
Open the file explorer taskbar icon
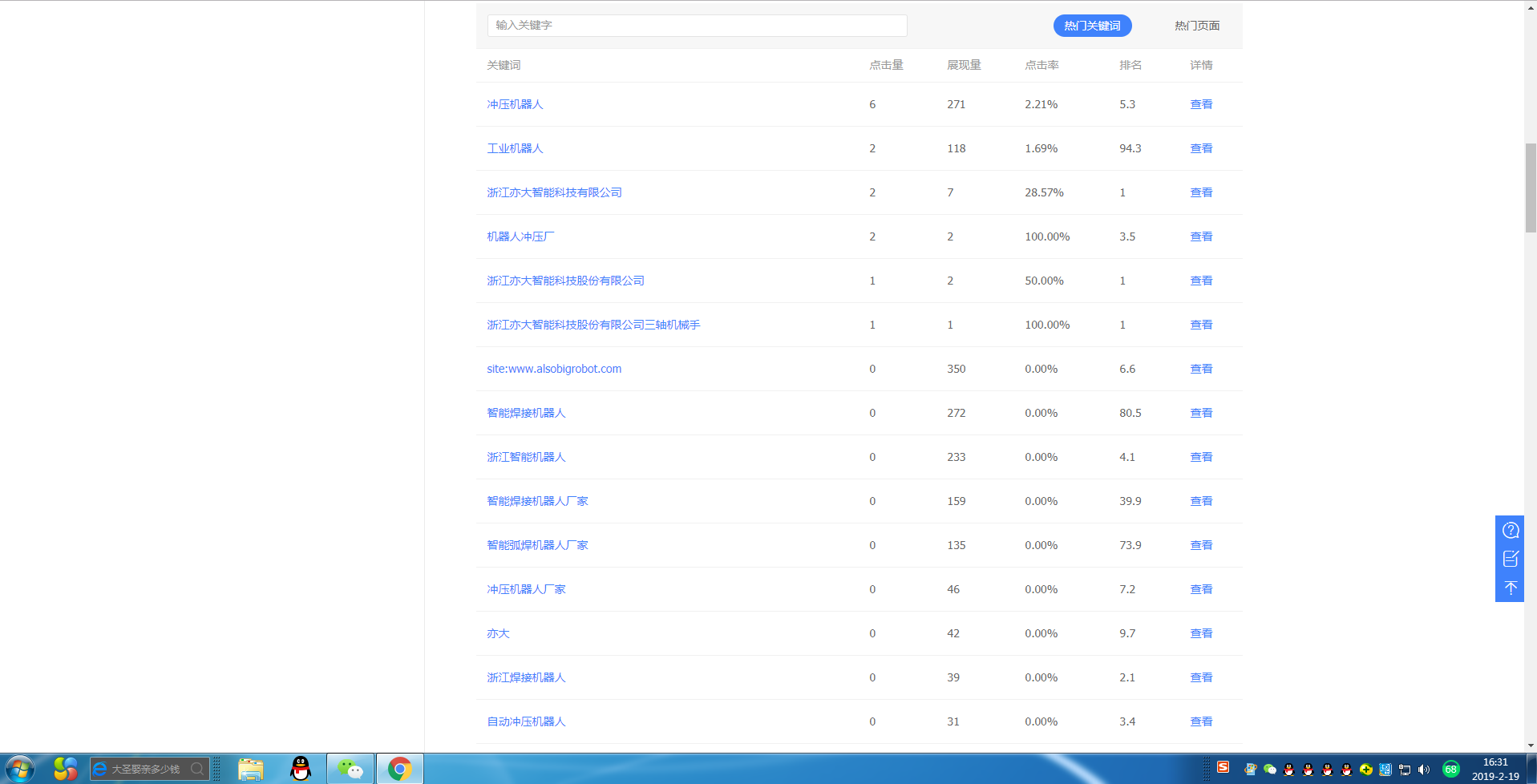[x=251, y=769]
